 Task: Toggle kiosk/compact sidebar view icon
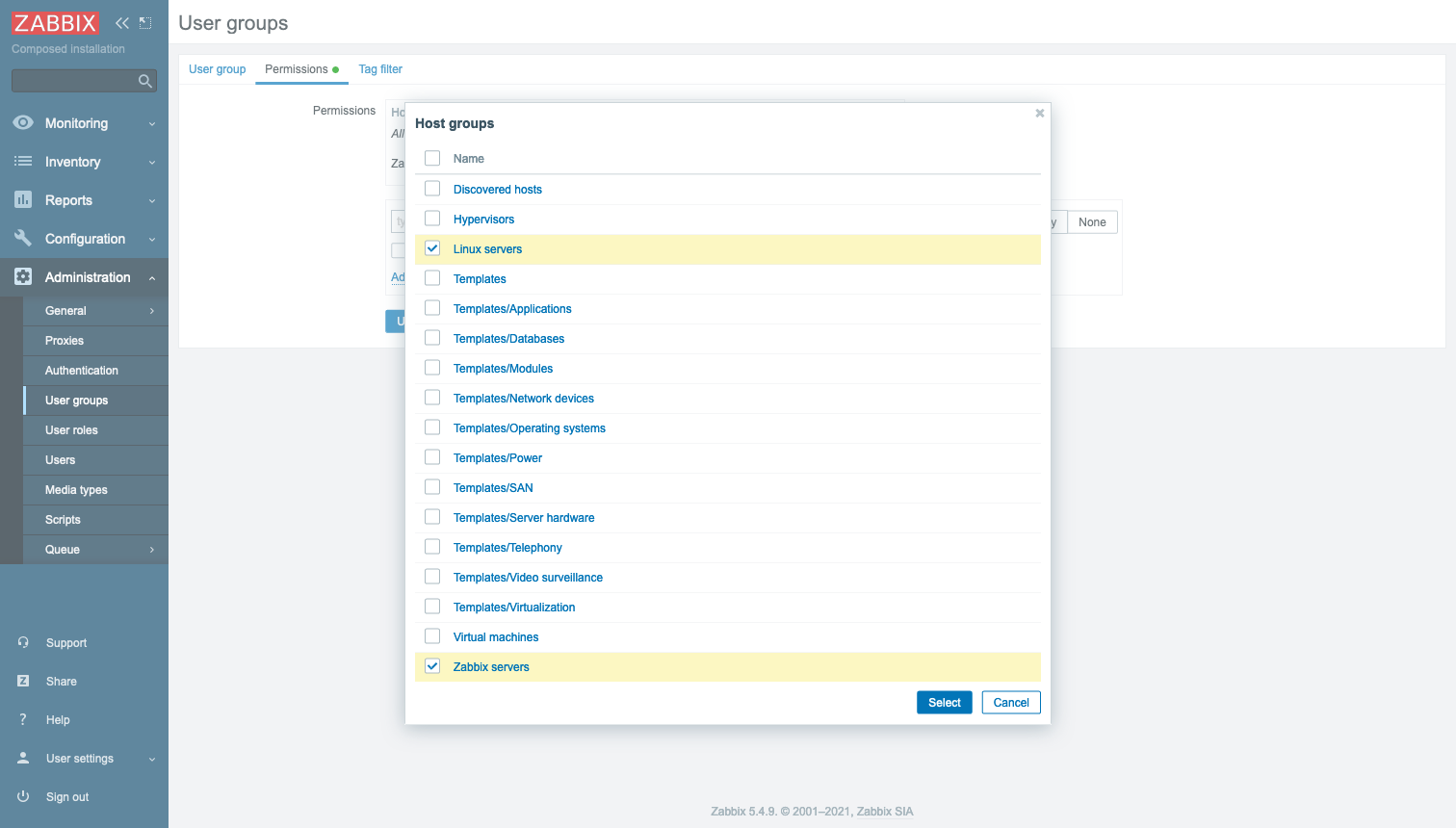(145, 23)
